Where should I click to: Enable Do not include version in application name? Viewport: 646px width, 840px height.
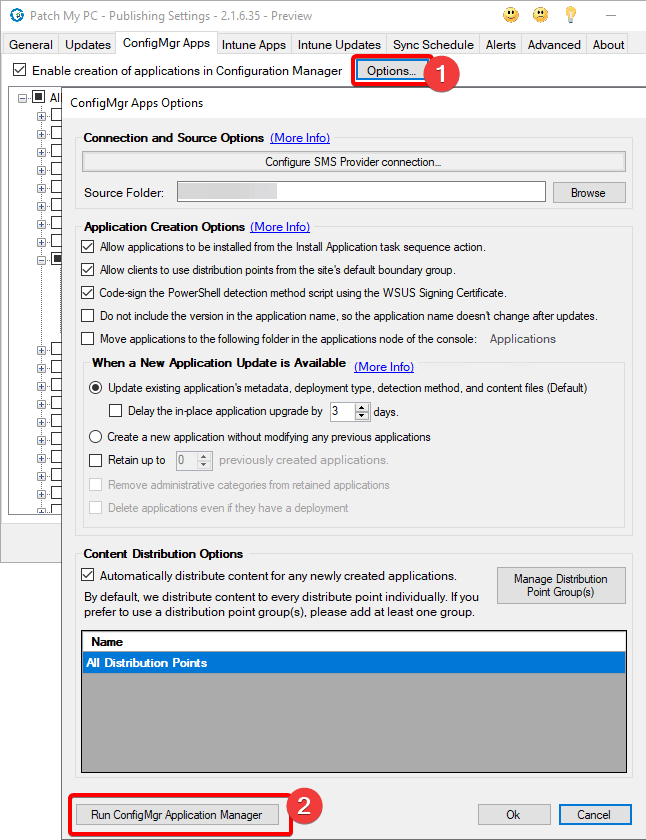tap(87, 316)
